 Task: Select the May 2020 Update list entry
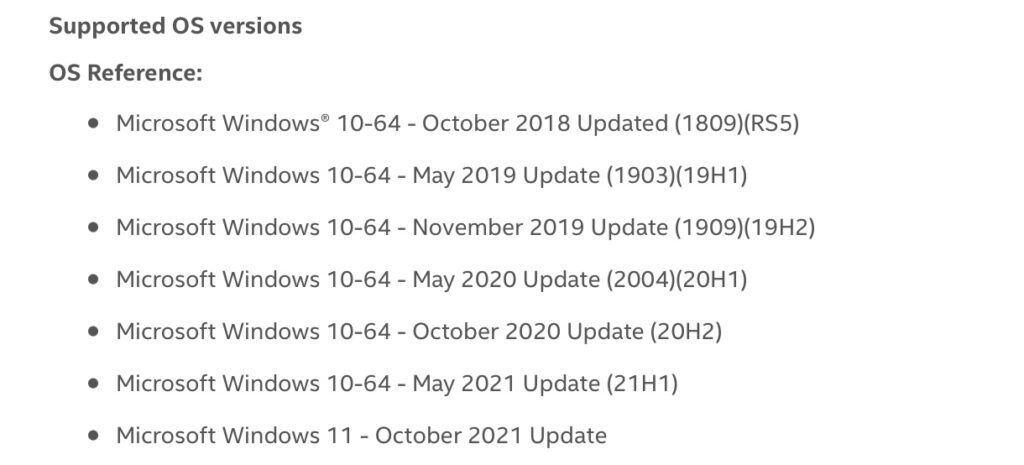pos(432,280)
